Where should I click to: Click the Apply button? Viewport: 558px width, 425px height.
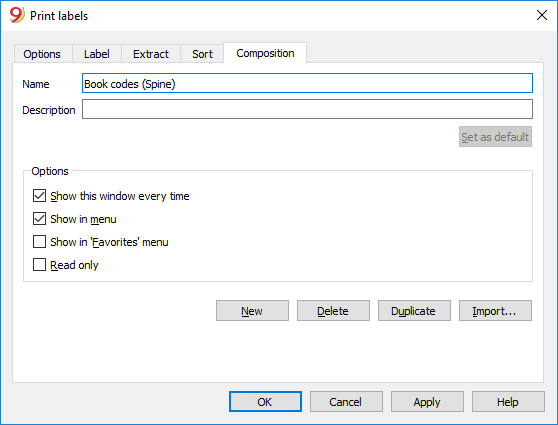[x=427, y=402]
